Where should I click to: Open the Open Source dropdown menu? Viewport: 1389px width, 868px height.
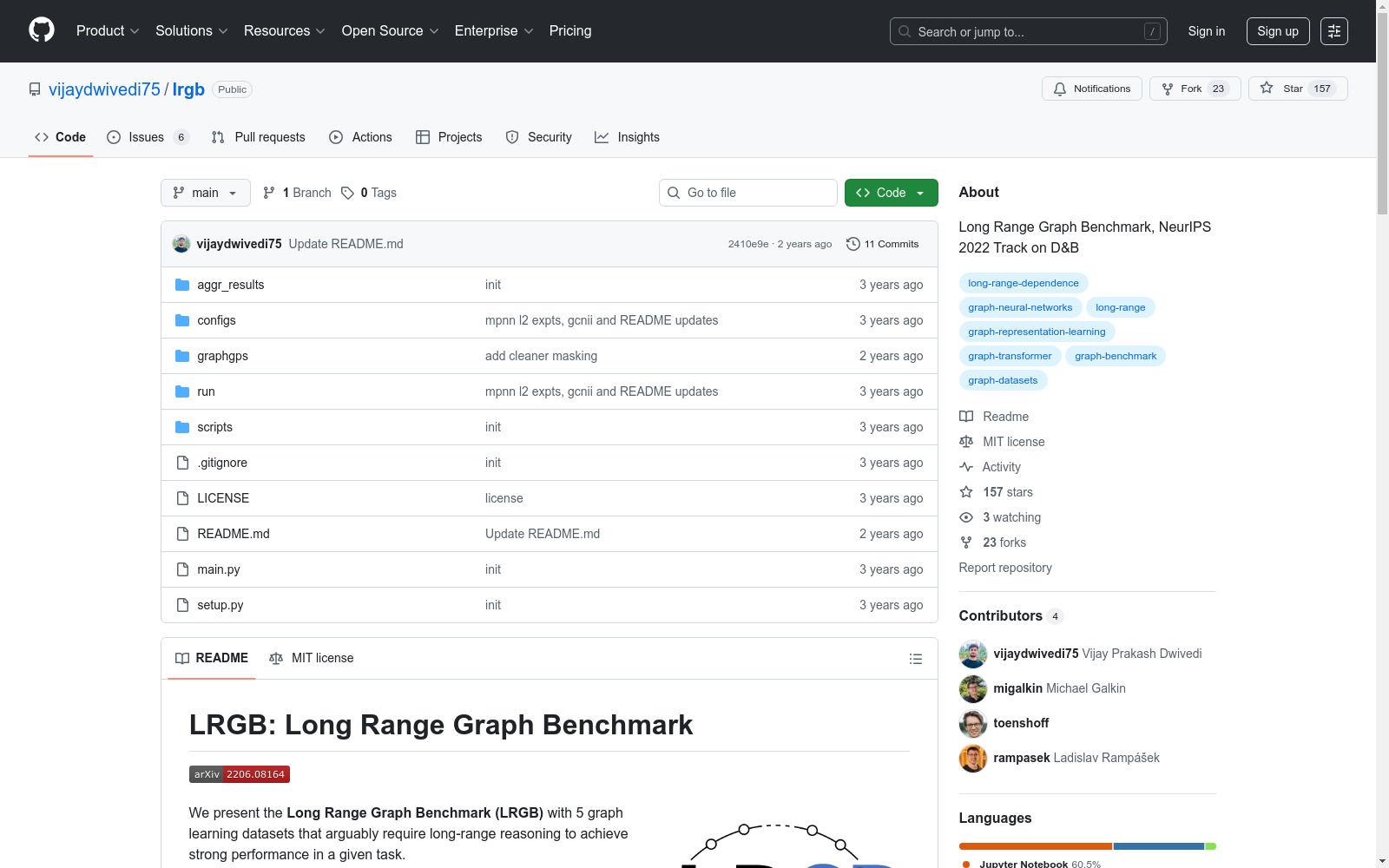pos(391,31)
